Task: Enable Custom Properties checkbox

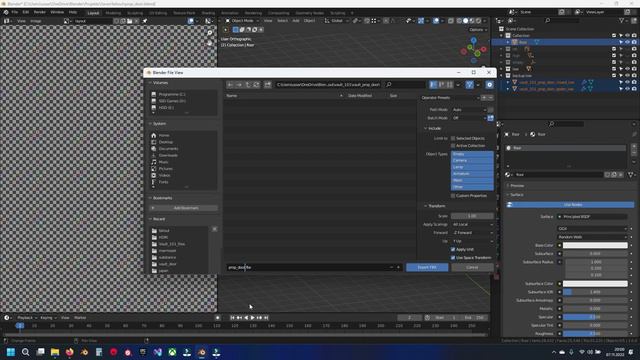Action: click(x=453, y=196)
